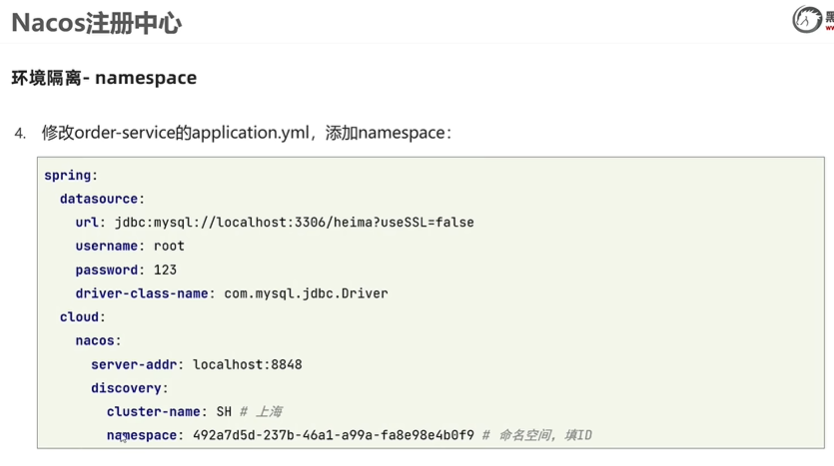Click the "Nacos注册中心" slide title
The height and width of the screenshot is (466, 834).
[x=96, y=22]
